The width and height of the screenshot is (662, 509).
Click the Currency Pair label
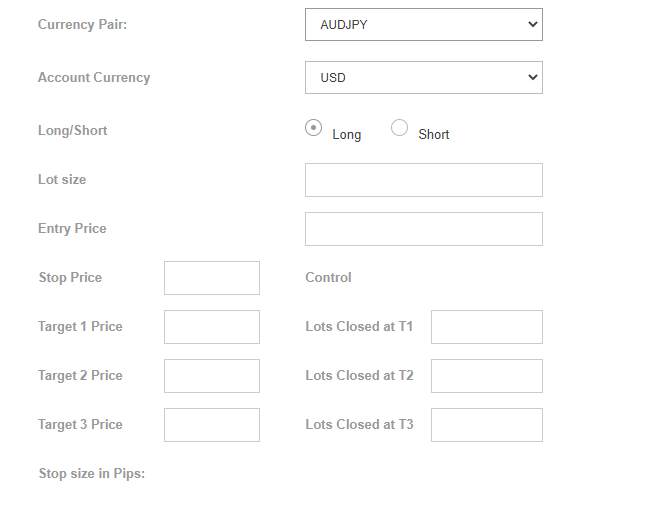point(82,24)
